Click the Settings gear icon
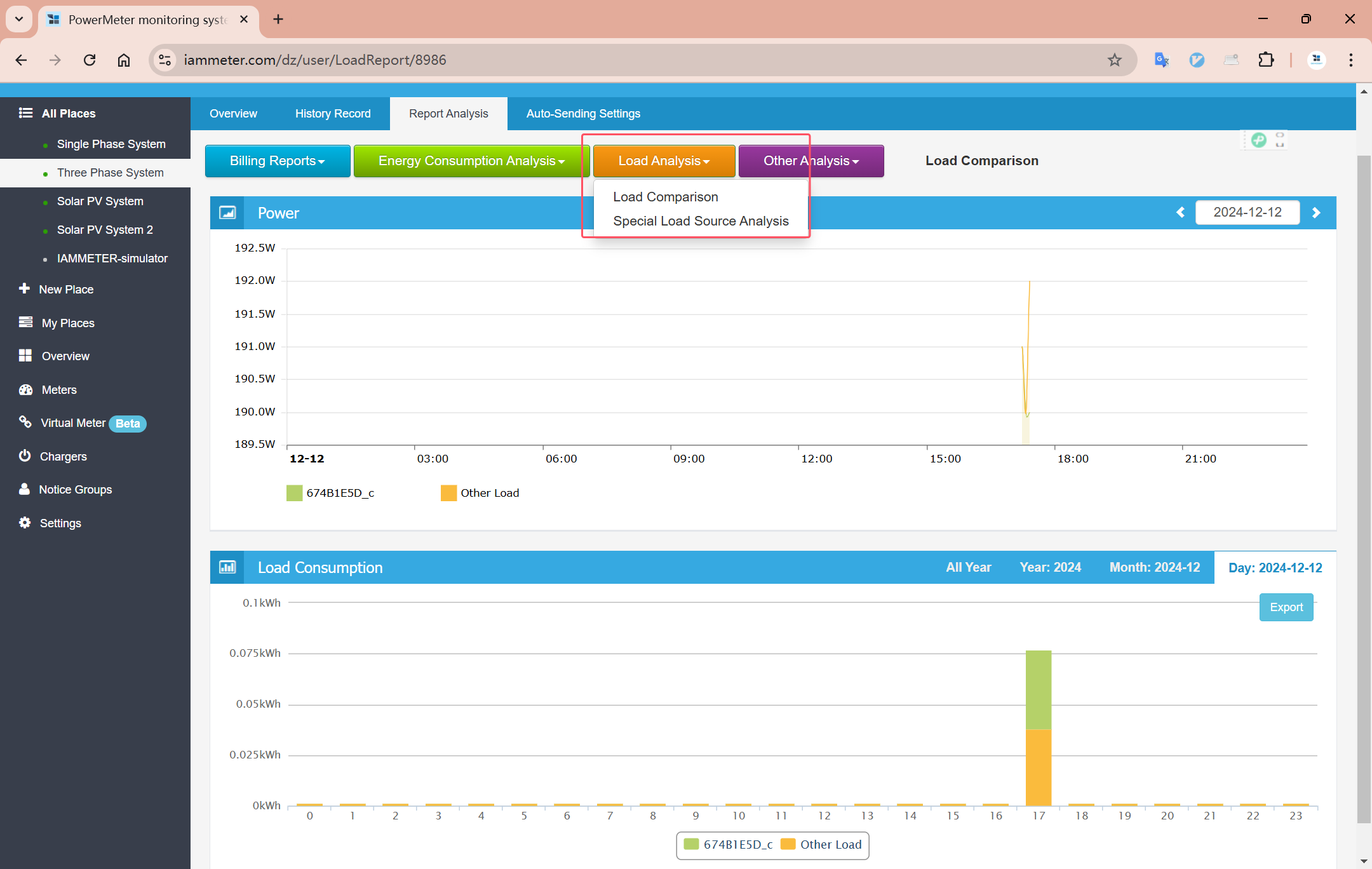 (x=25, y=523)
